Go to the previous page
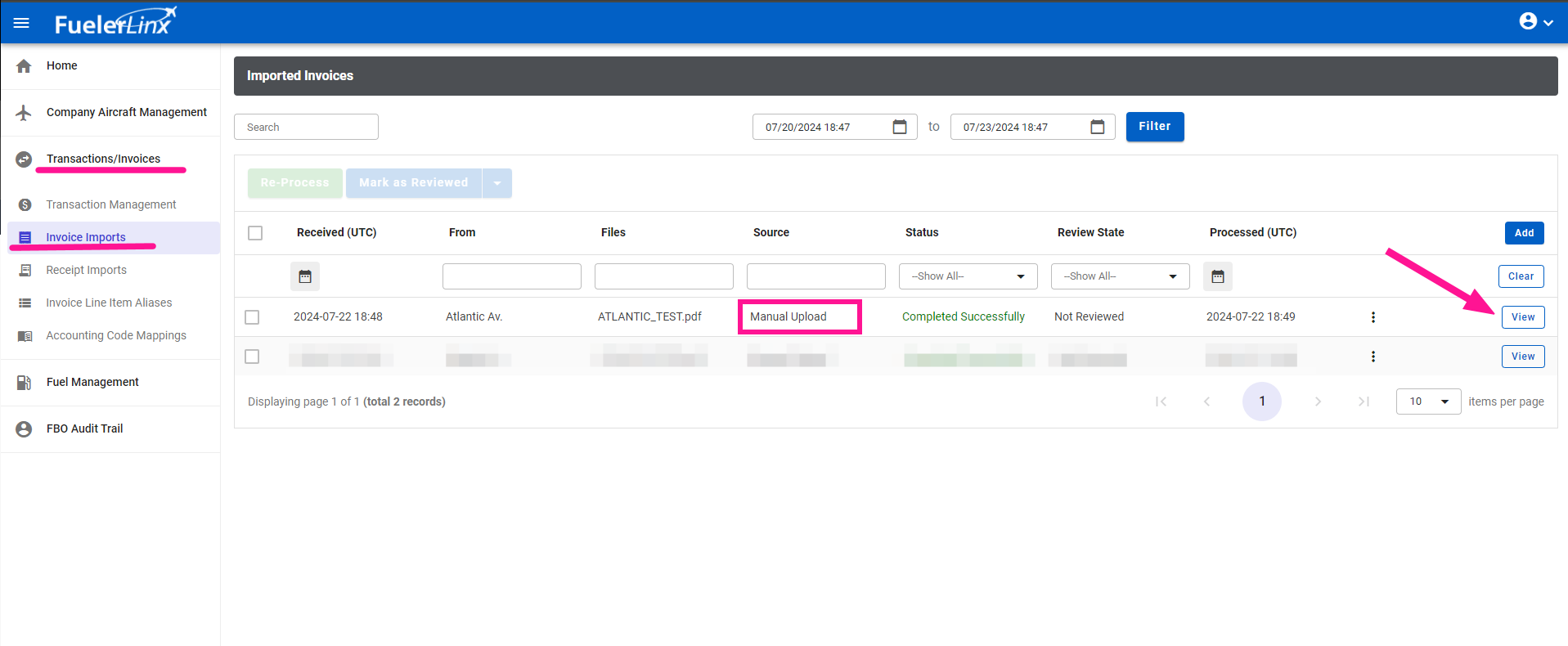Screen dimensions: 1568x646 pyautogui.click(x=1206, y=402)
